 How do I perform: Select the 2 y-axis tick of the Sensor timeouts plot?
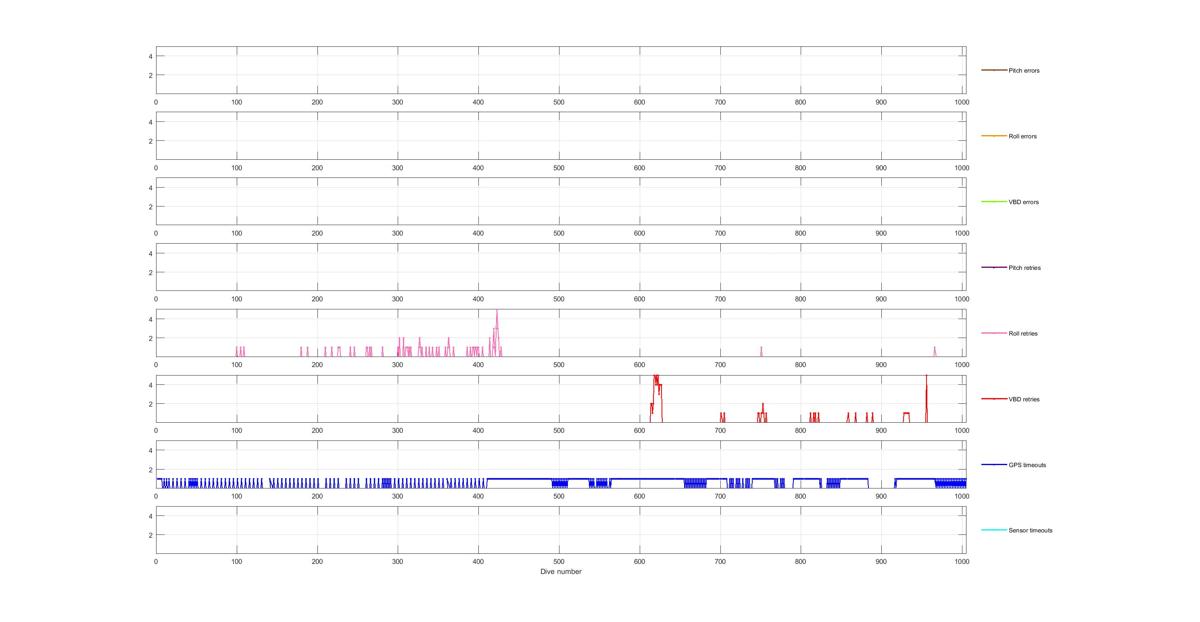(x=150, y=535)
